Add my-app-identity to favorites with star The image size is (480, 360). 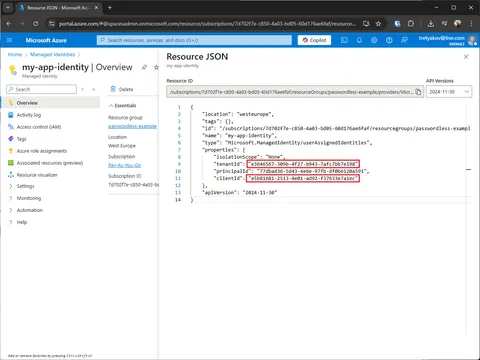156,67
